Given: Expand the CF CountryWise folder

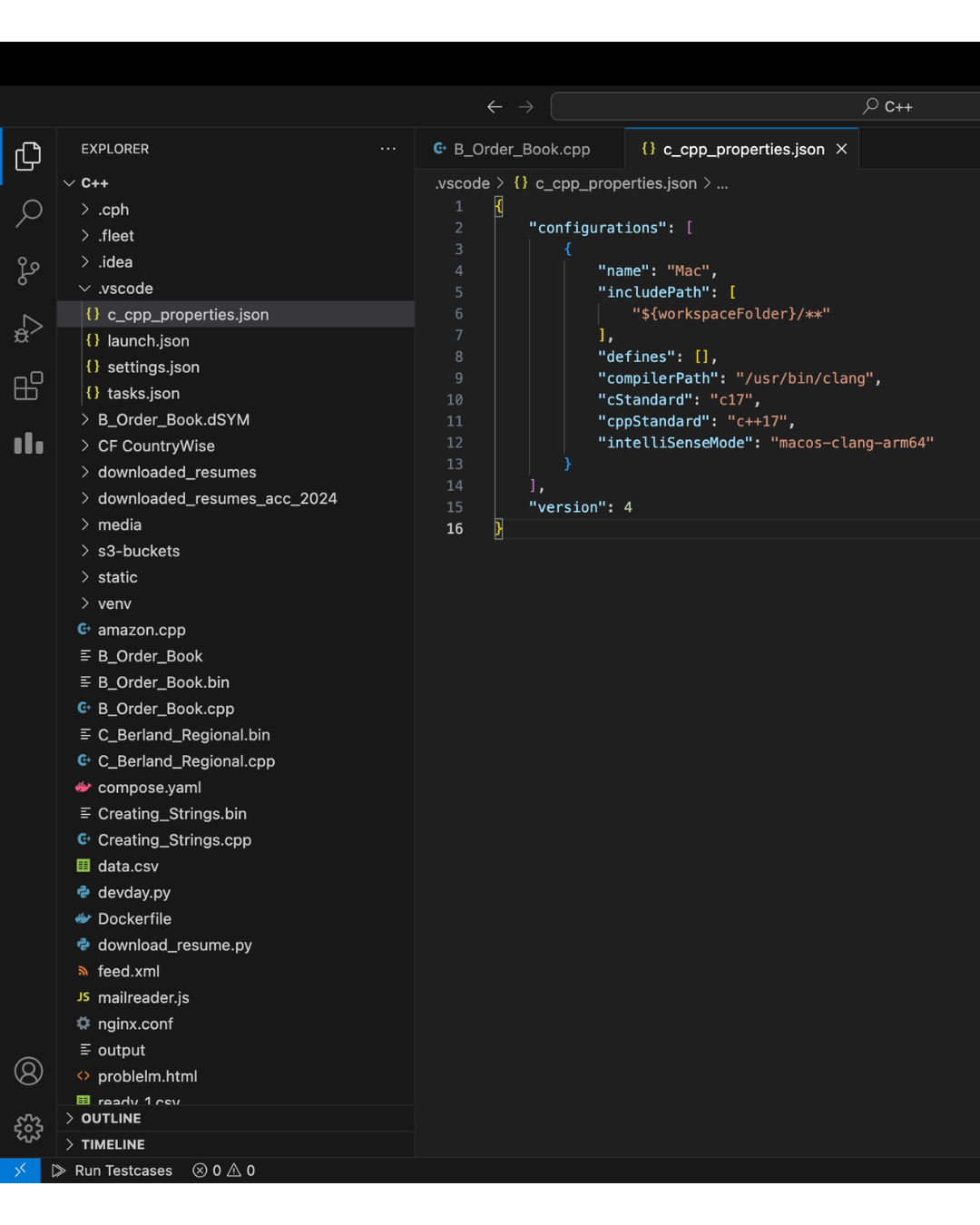Looking at the screenshot, I should click(236, 446).
